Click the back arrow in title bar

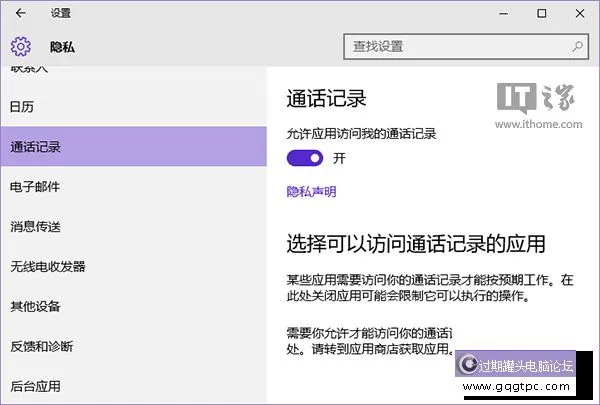pyautogui.click(x=21, y=14)
